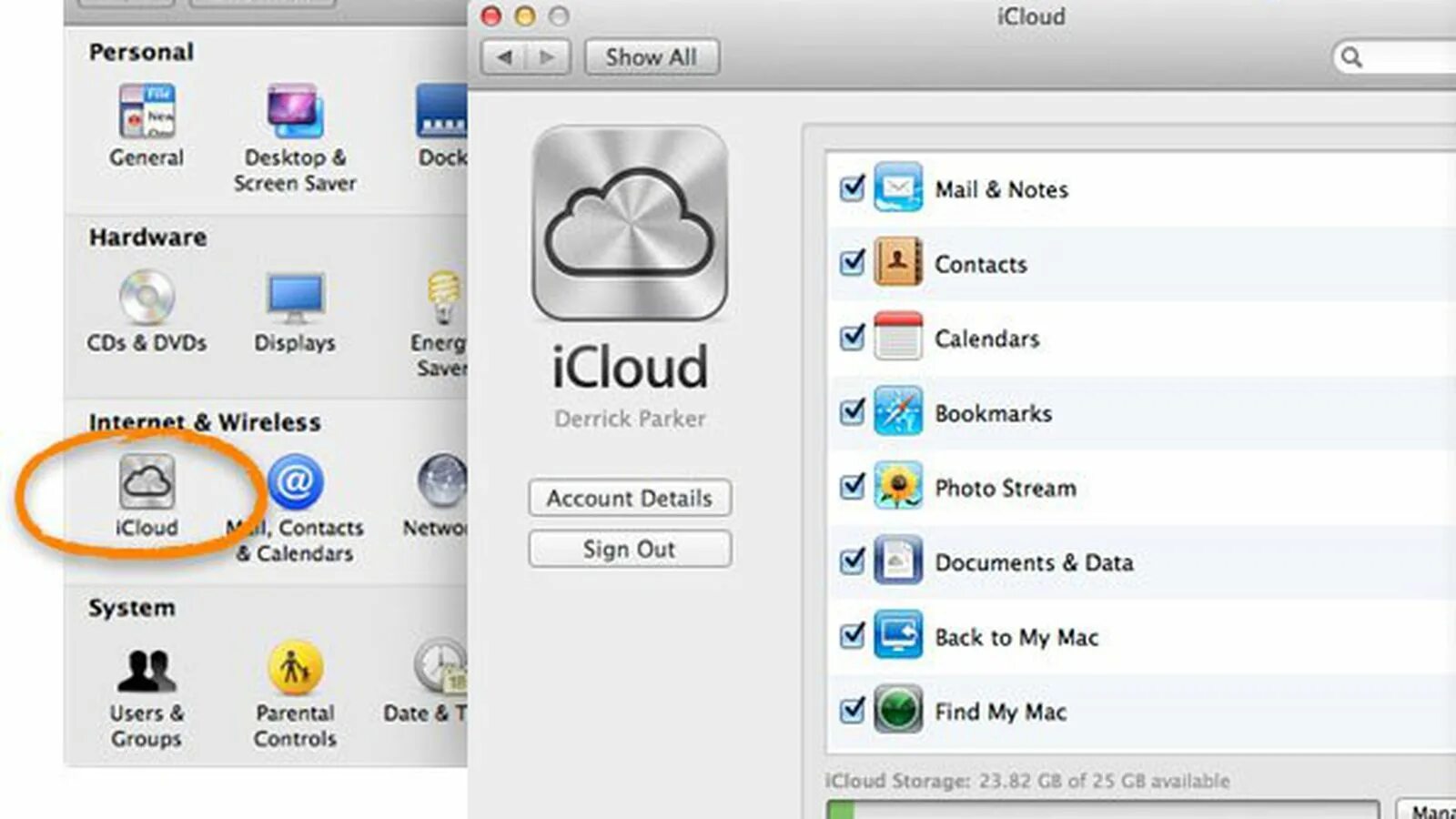Image resolution: width=1456 pixels, height=819 pixels.
Task: Open iCloud pane in System Preferences
Action: click(x=147, y=481)
